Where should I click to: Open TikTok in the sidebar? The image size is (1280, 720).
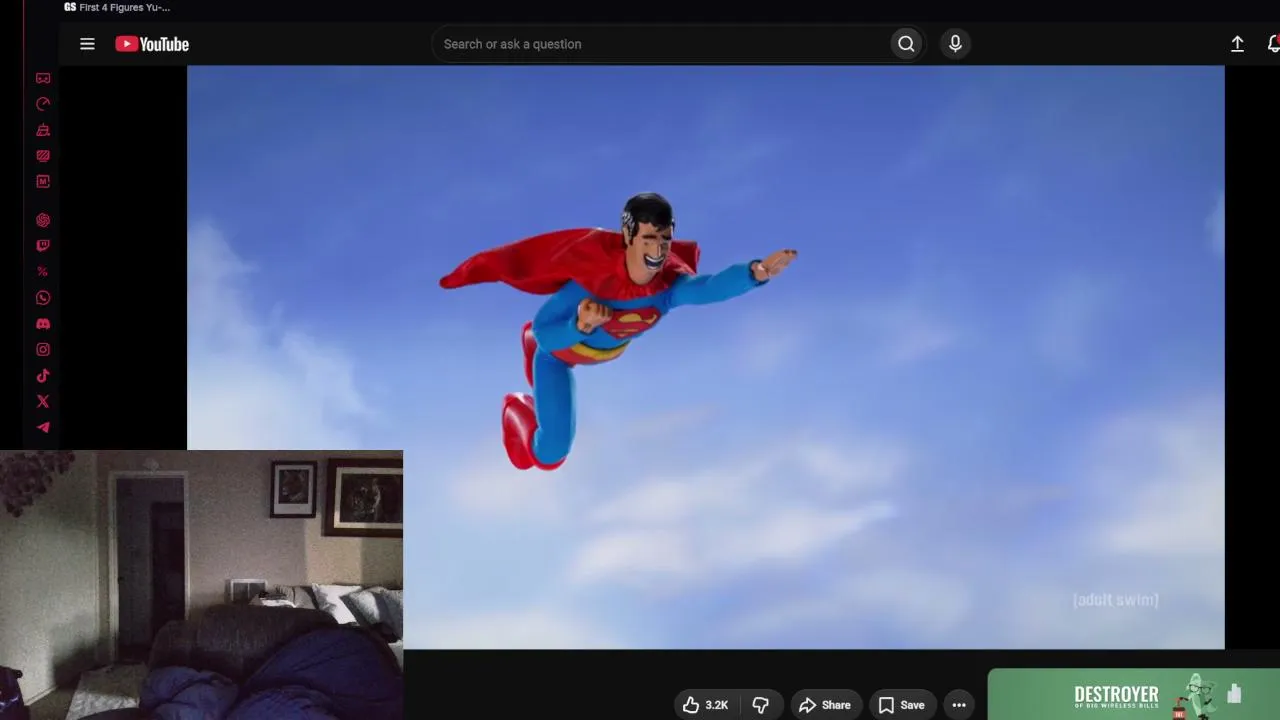pyautogui.click(x=43, y=376)
